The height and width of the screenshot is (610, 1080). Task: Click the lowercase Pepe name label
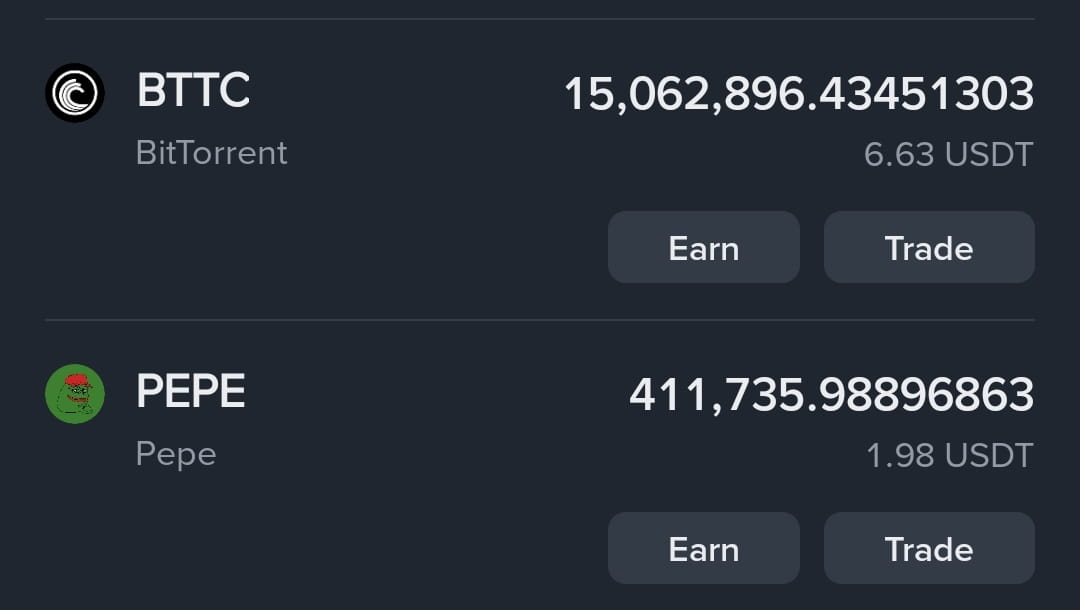click(x=176, y=454)
